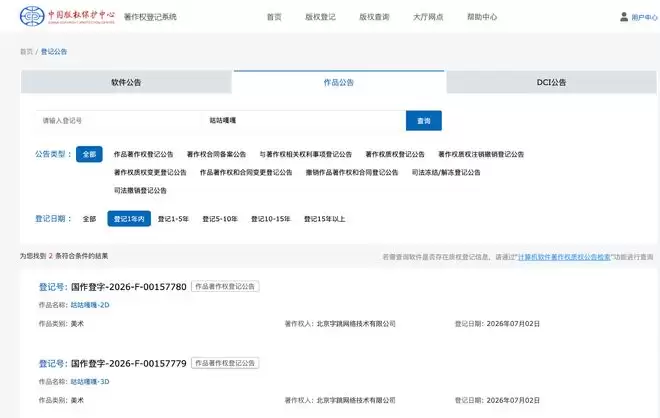660x418 pixels.
Task: Filter by 与著作权相关权利事项登记公告
Action: click(x=306, y=154)
